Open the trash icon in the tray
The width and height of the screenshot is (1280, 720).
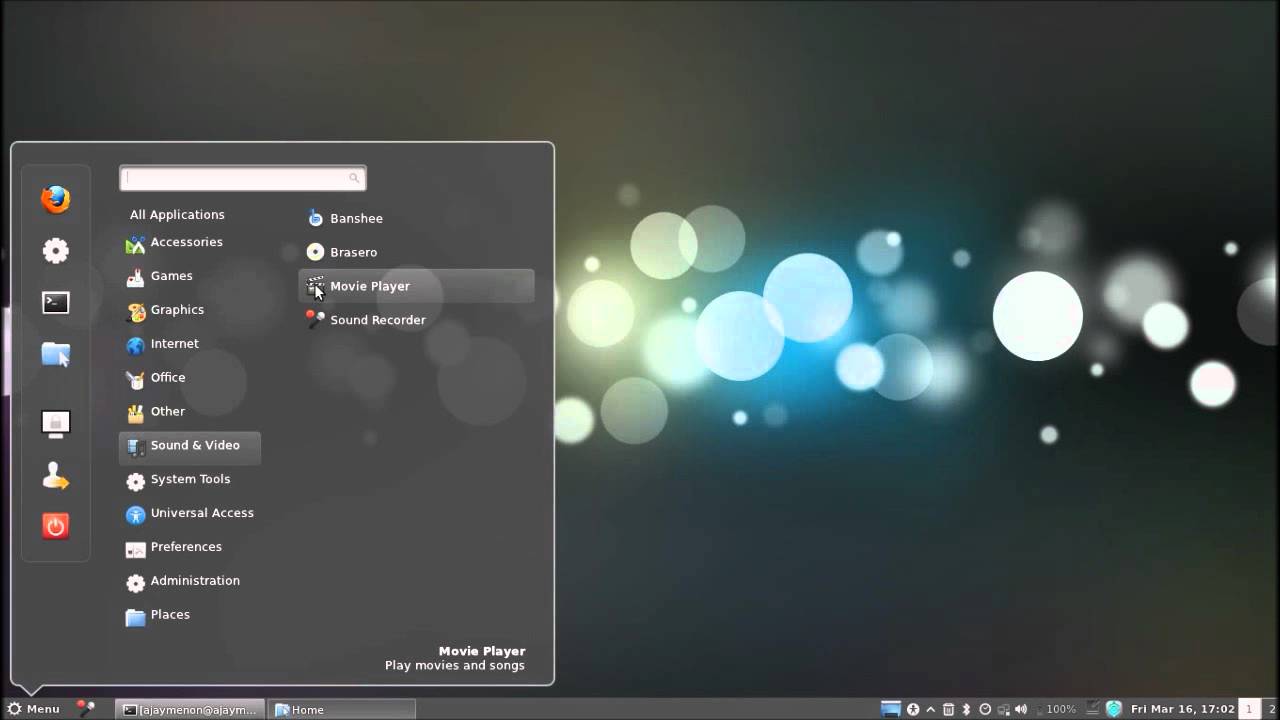[948, 709]
